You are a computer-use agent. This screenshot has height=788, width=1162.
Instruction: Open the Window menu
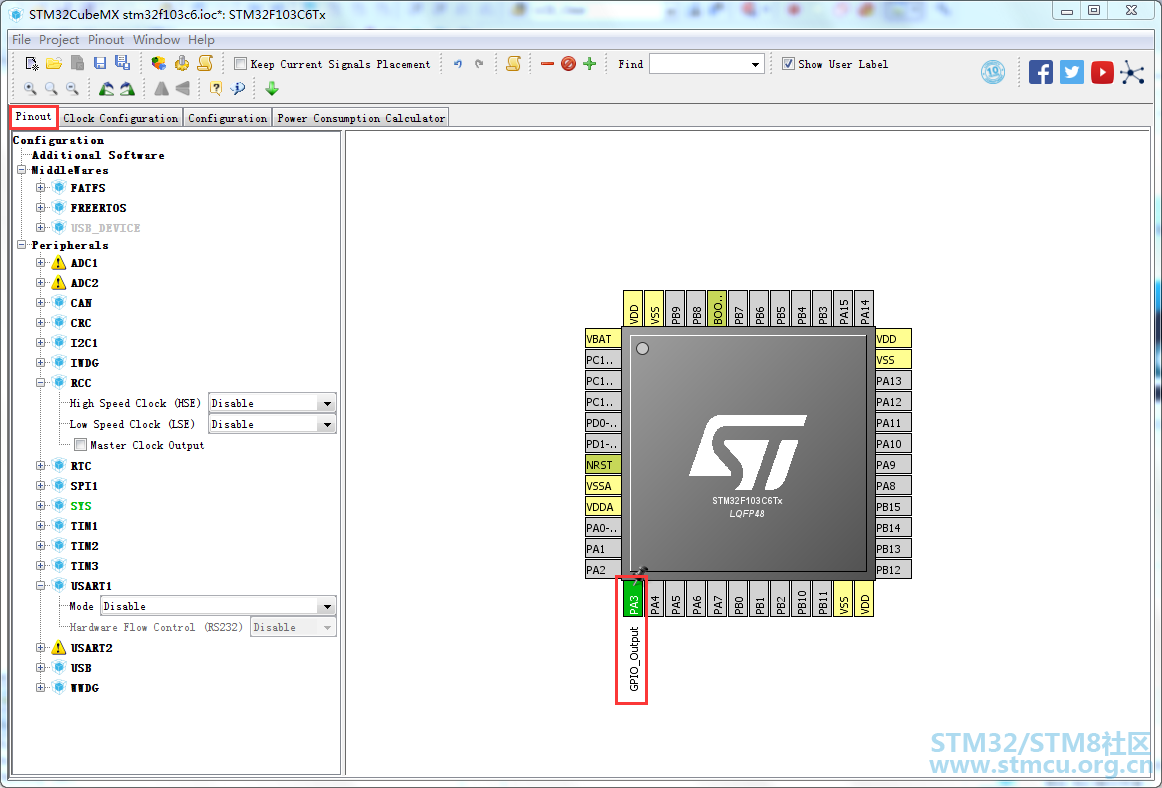[x=156, y=40]
